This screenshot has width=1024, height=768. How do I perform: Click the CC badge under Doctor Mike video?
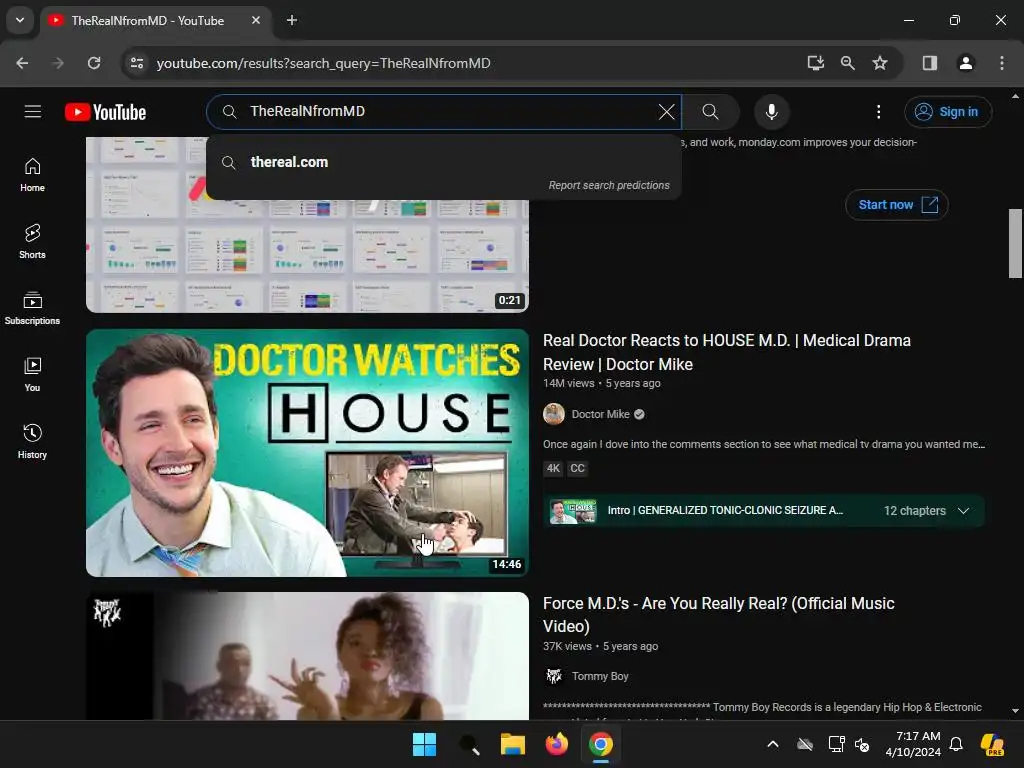[x=577, y=468]
